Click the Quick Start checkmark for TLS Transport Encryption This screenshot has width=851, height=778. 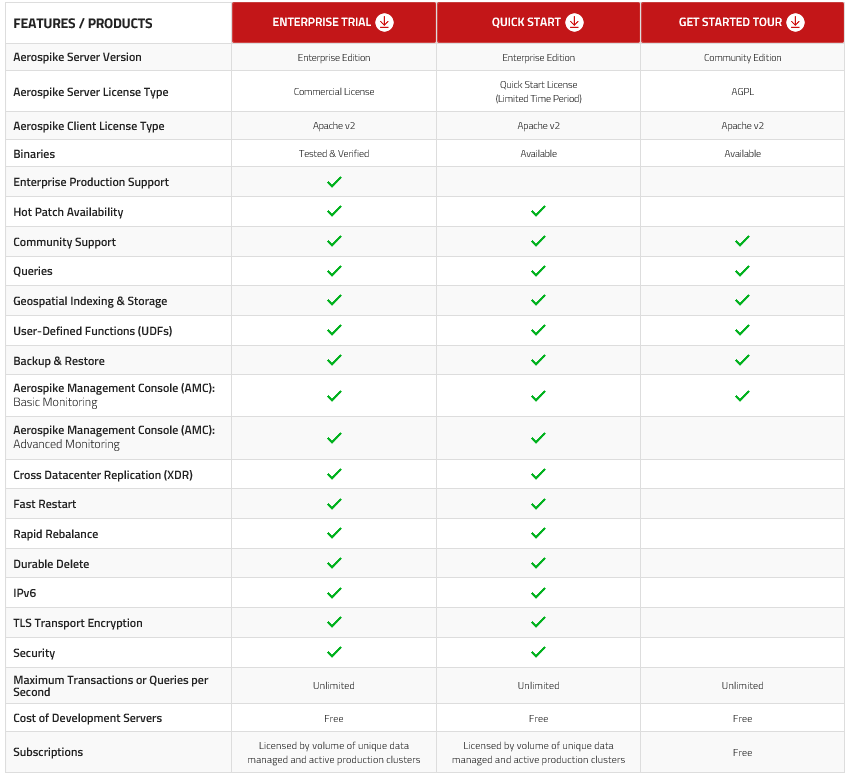point(538,622)
